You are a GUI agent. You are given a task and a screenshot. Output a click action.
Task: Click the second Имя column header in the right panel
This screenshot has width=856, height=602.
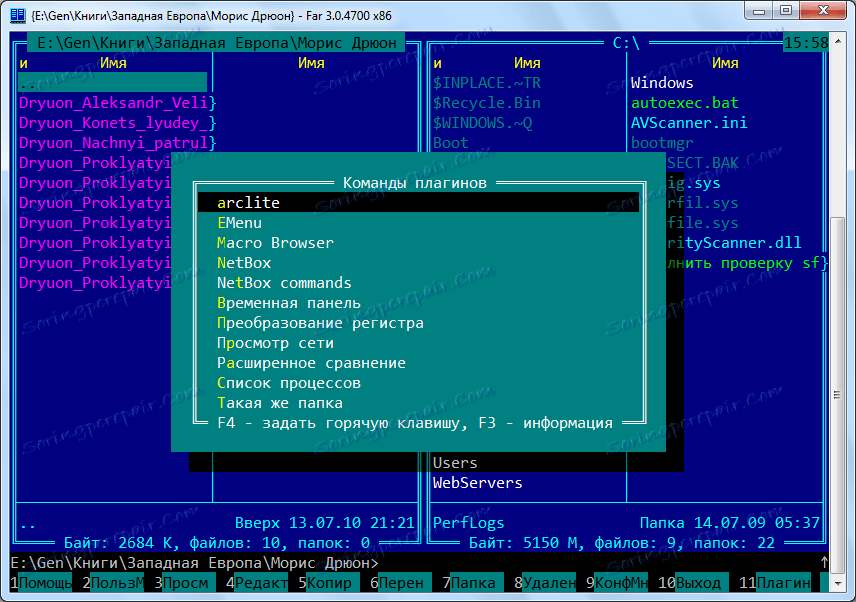click(725, 63)
